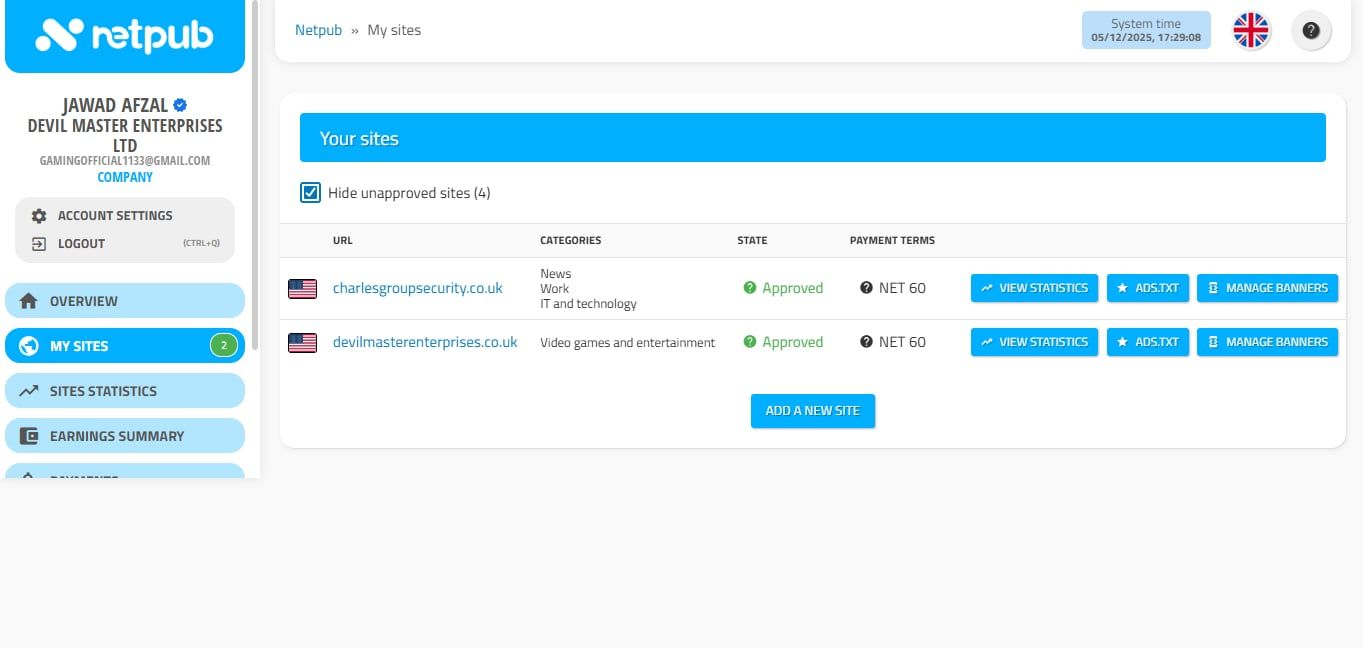Click the 'IT and technology' category text
This screenshot has width=1363, height=648.
point(588,304)
